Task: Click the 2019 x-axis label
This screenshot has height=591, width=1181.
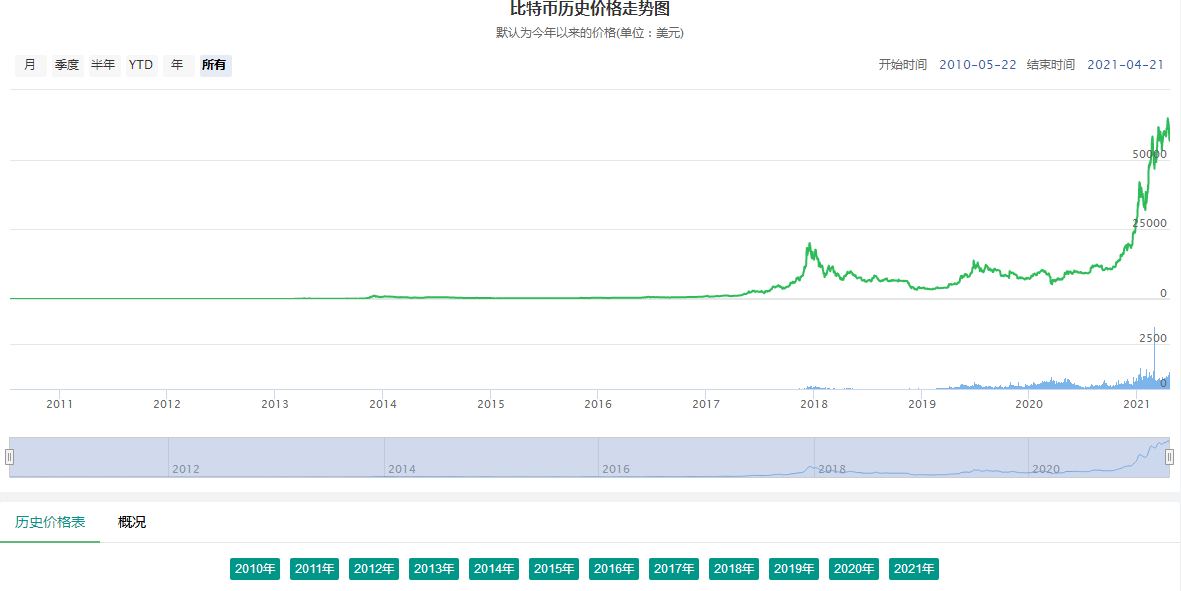Action: point(921,404)
